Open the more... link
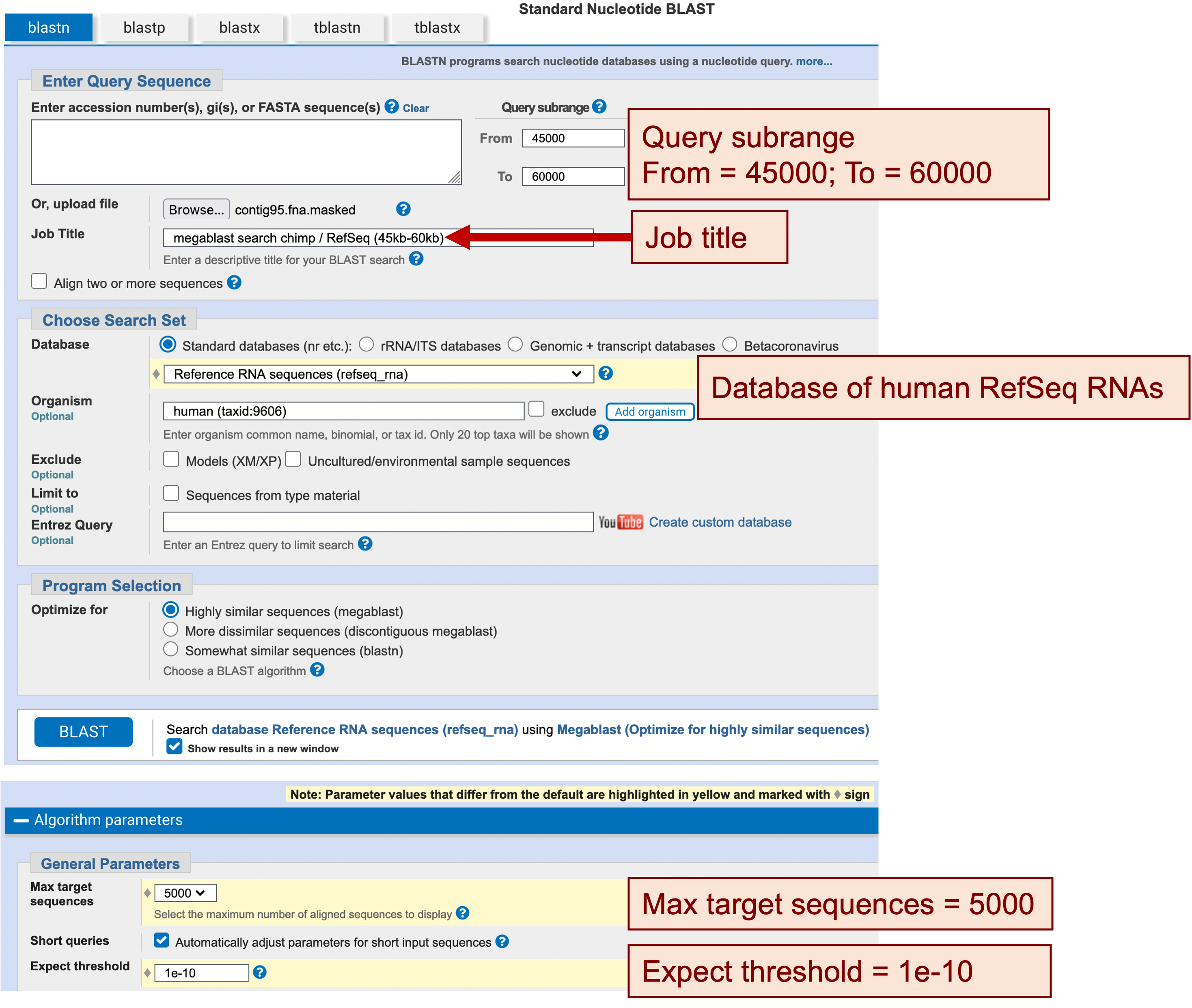This screenshot has width=1192, height=1008. [814, 61]
